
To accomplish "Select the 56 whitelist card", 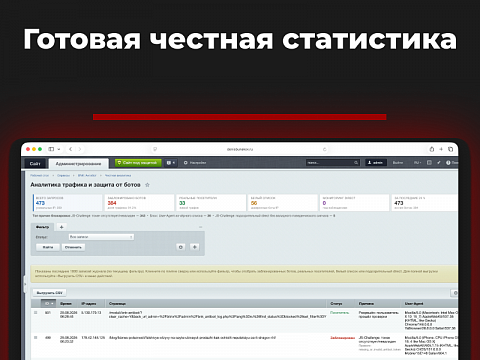I will pos(283,203).
